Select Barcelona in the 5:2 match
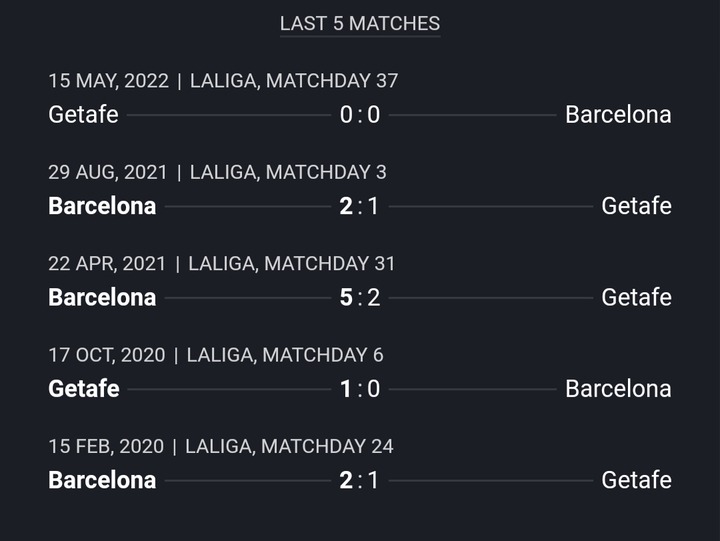Viewport: 720px width, 541px height. tap(102, 297)
